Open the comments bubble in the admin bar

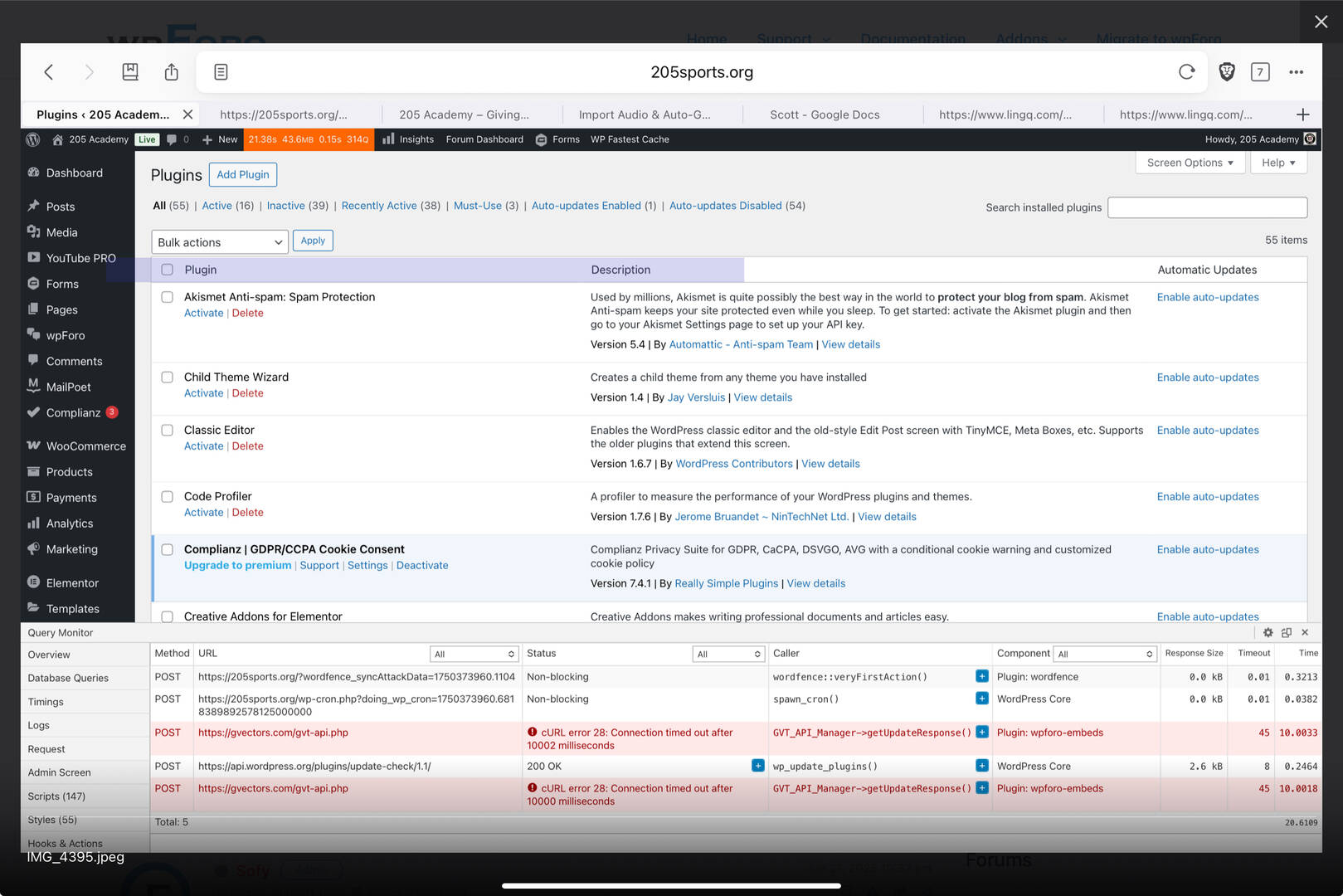[x=178, y=139]
